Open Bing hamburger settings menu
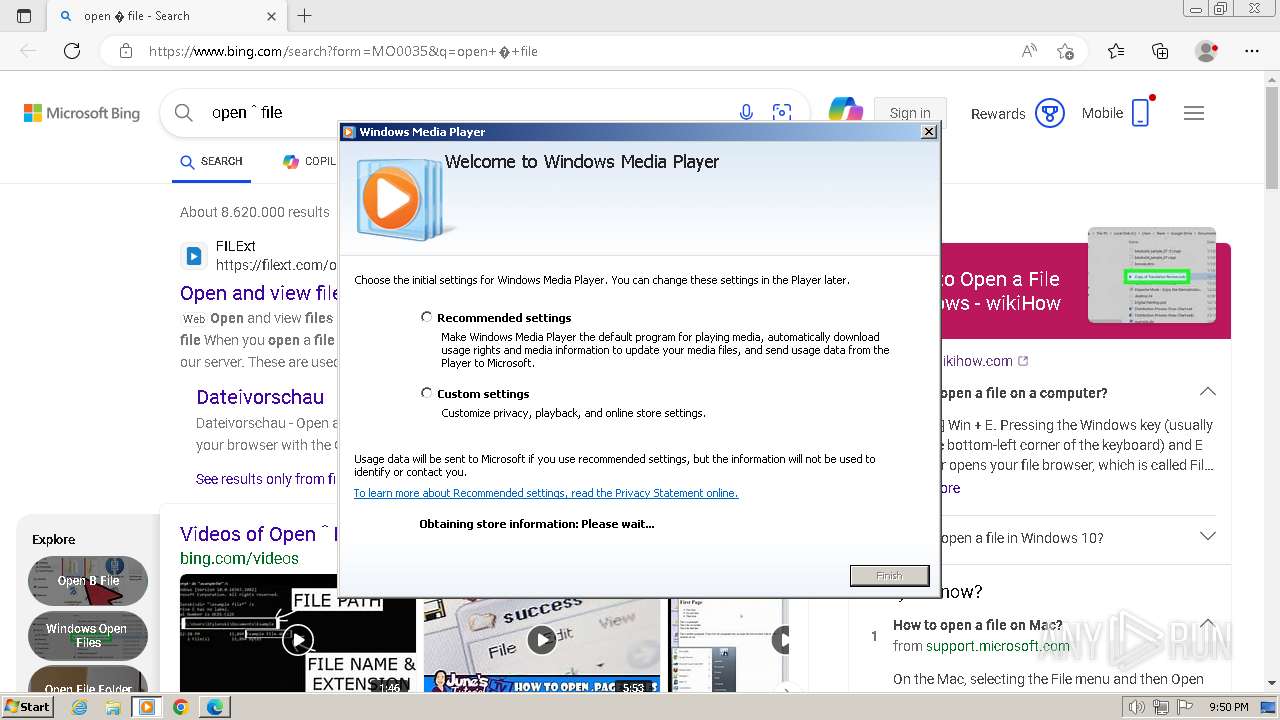This screenshot has height=720, width=1280. 1194,113
